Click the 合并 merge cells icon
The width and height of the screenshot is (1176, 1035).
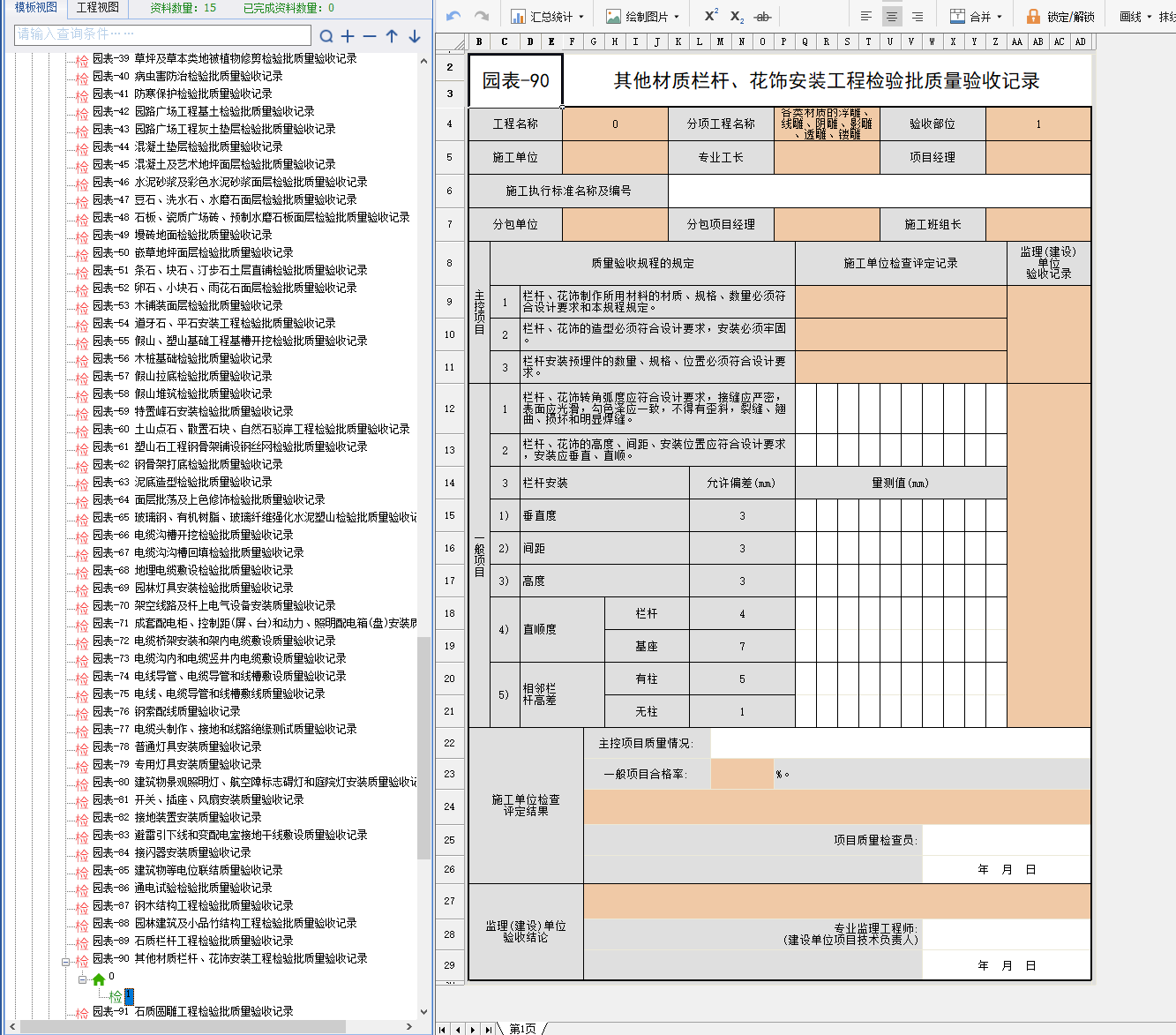point(957,16)
